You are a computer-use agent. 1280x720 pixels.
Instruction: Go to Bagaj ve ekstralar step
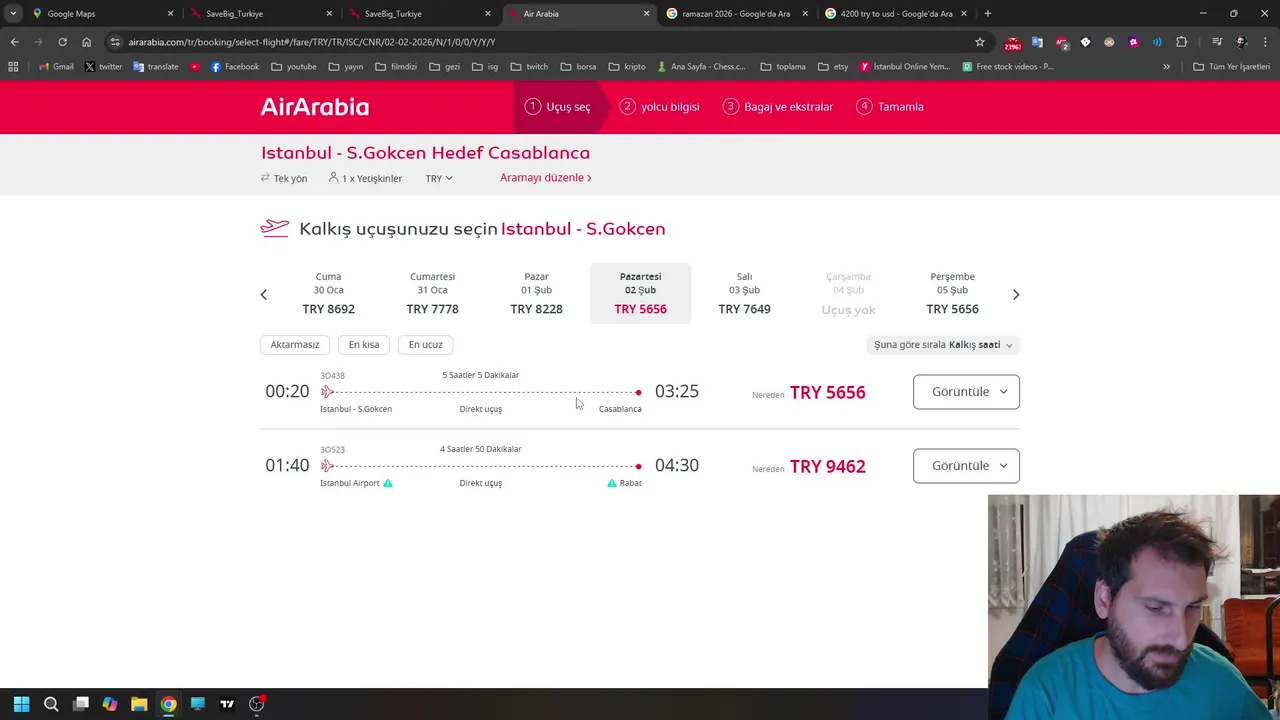(778, 107)
